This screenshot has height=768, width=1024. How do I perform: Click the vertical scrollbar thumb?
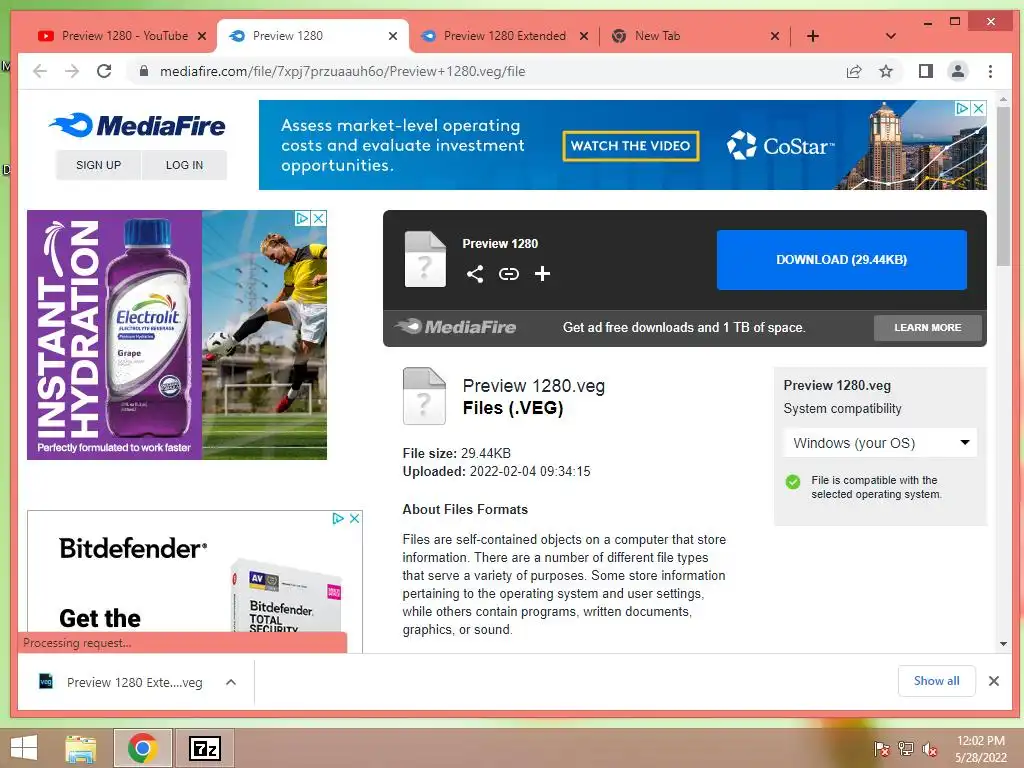1003,187
